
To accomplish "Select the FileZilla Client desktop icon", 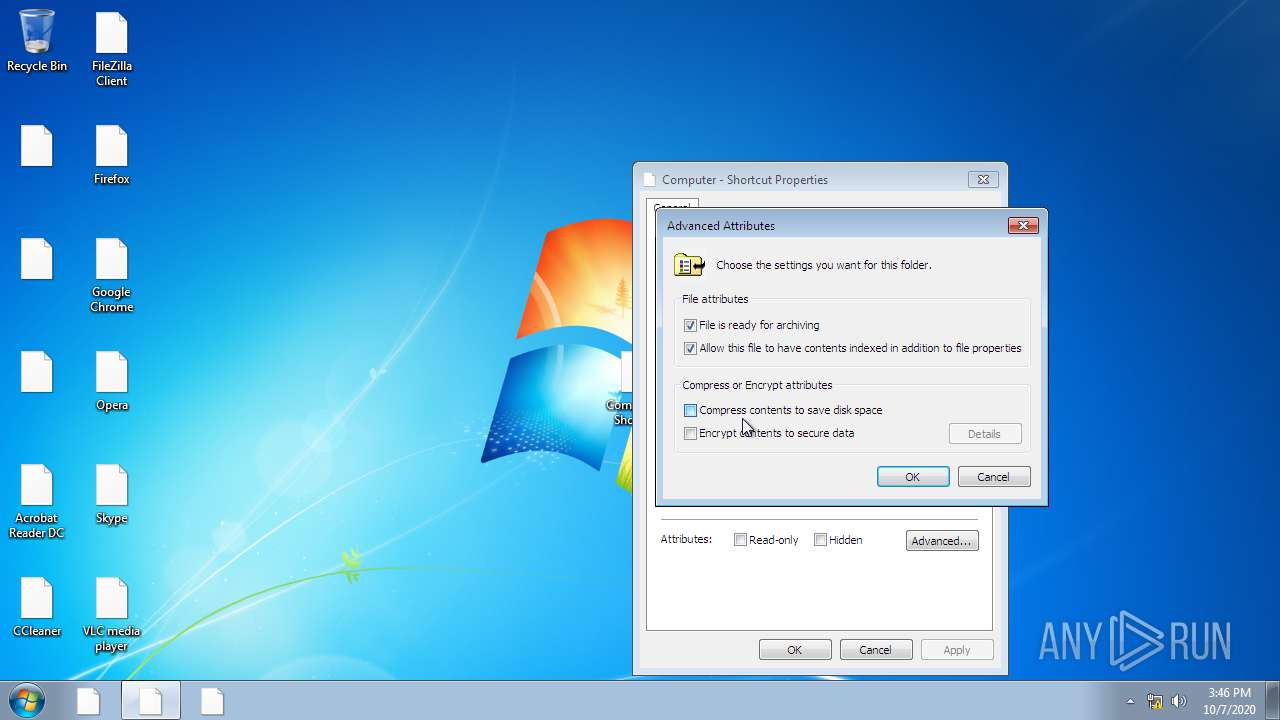I will click(112, 49).
